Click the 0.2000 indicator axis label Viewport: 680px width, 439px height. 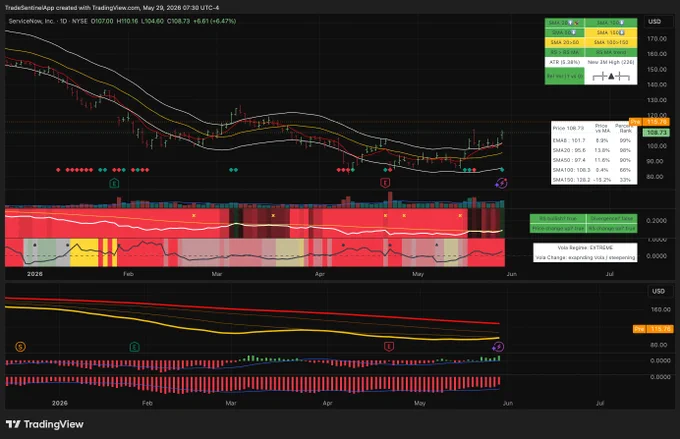coord(657,220)
